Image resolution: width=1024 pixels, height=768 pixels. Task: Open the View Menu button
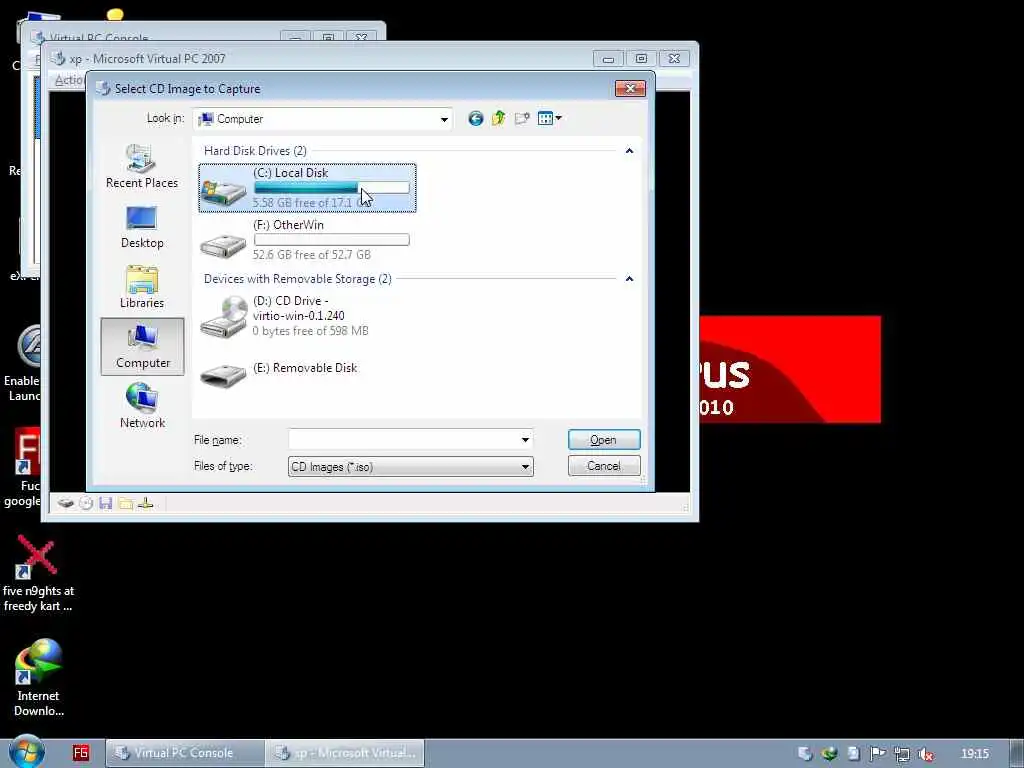pos(549,118)
